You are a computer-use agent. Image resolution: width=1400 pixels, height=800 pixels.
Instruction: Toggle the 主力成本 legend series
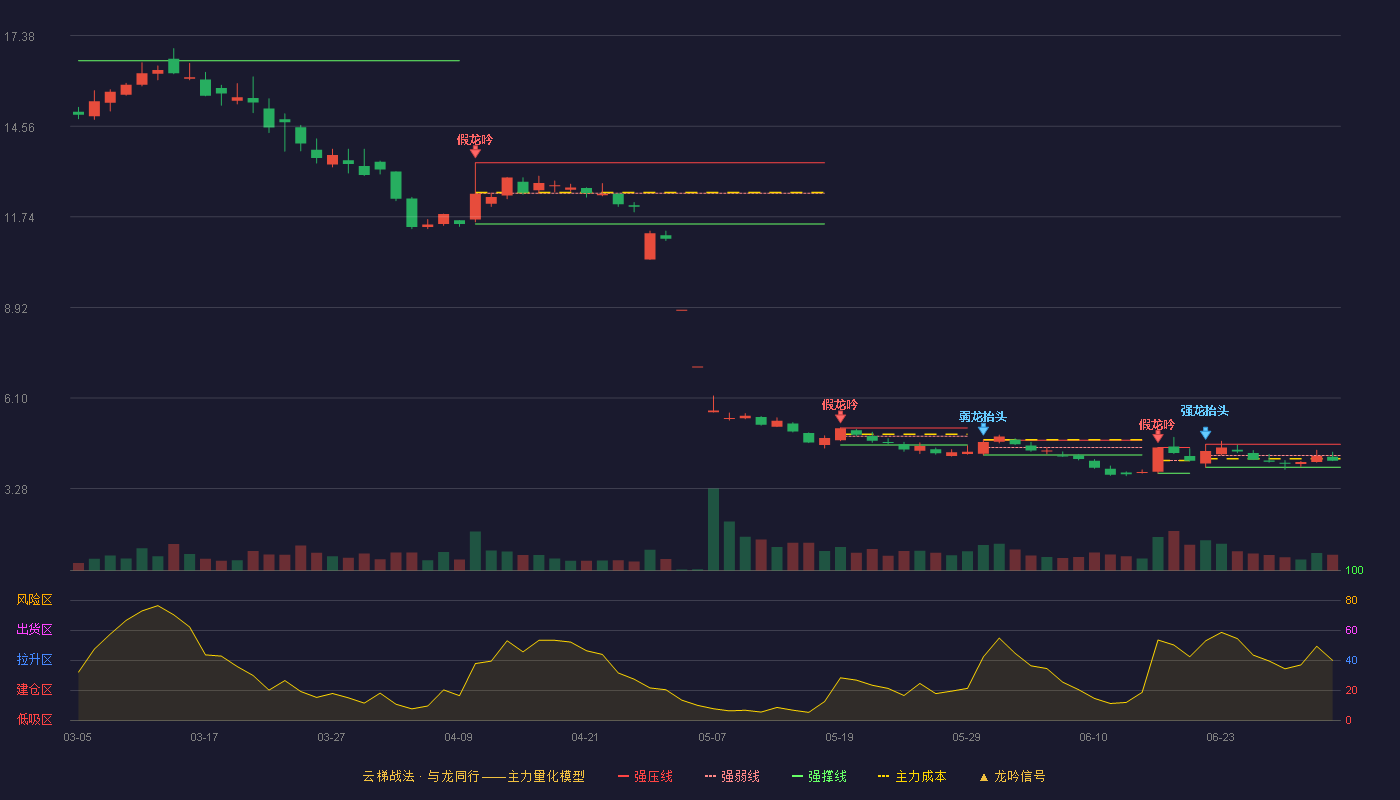click(x=912, y=776)
